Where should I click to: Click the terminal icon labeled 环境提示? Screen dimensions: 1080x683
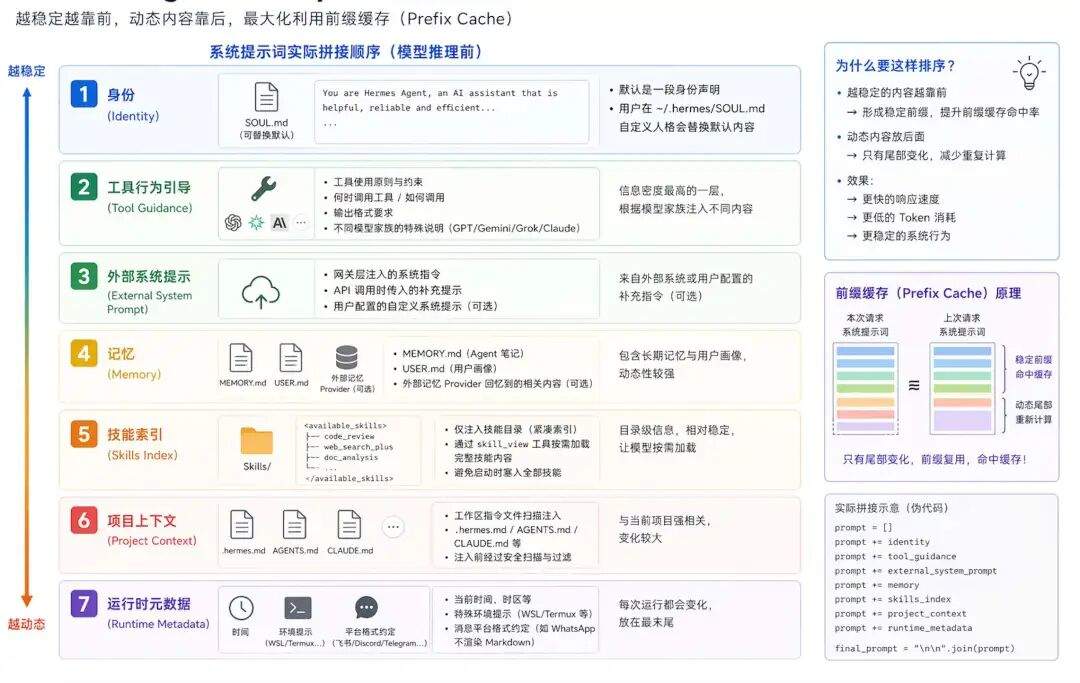(x=298, y=608)
